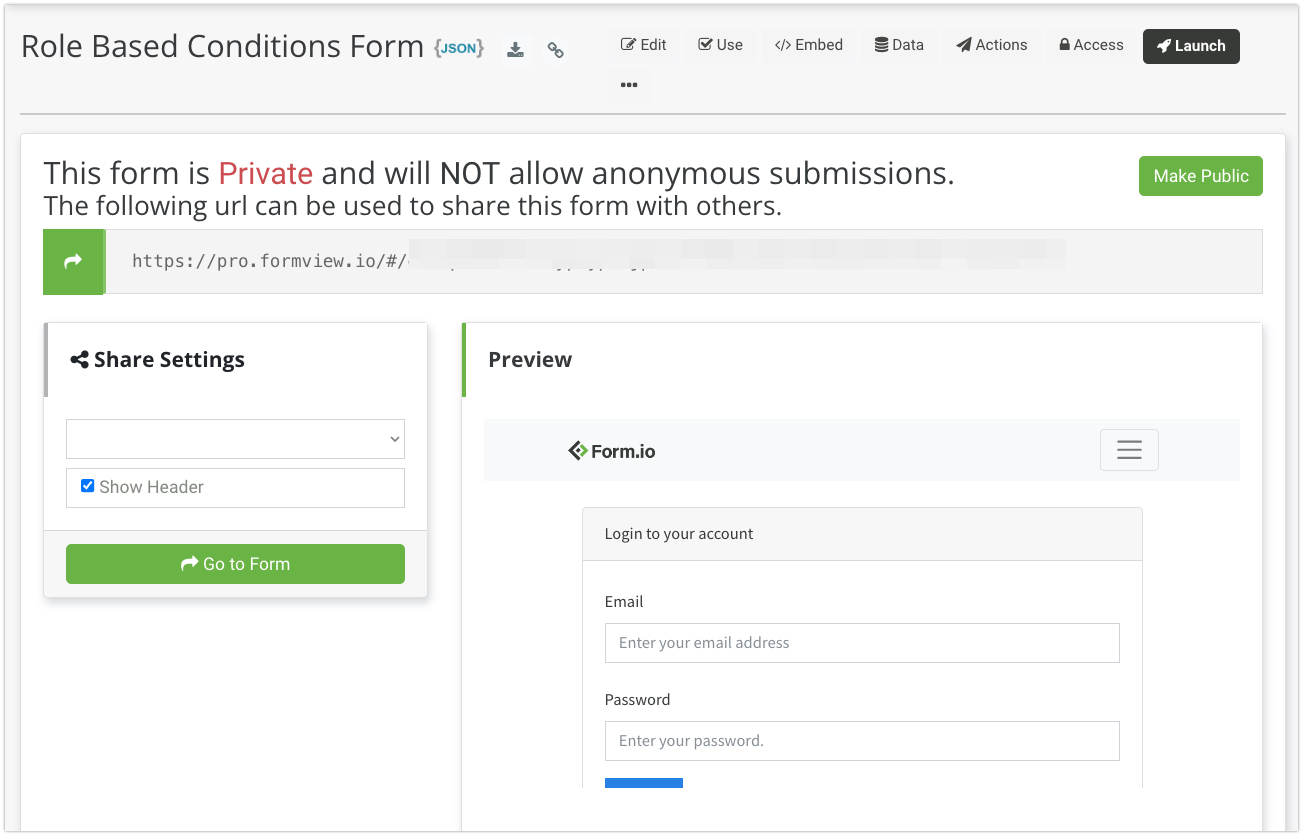The image size is (1303, 836).
Task: Switch to the Use tab
Action: click(x=720, y=45)
